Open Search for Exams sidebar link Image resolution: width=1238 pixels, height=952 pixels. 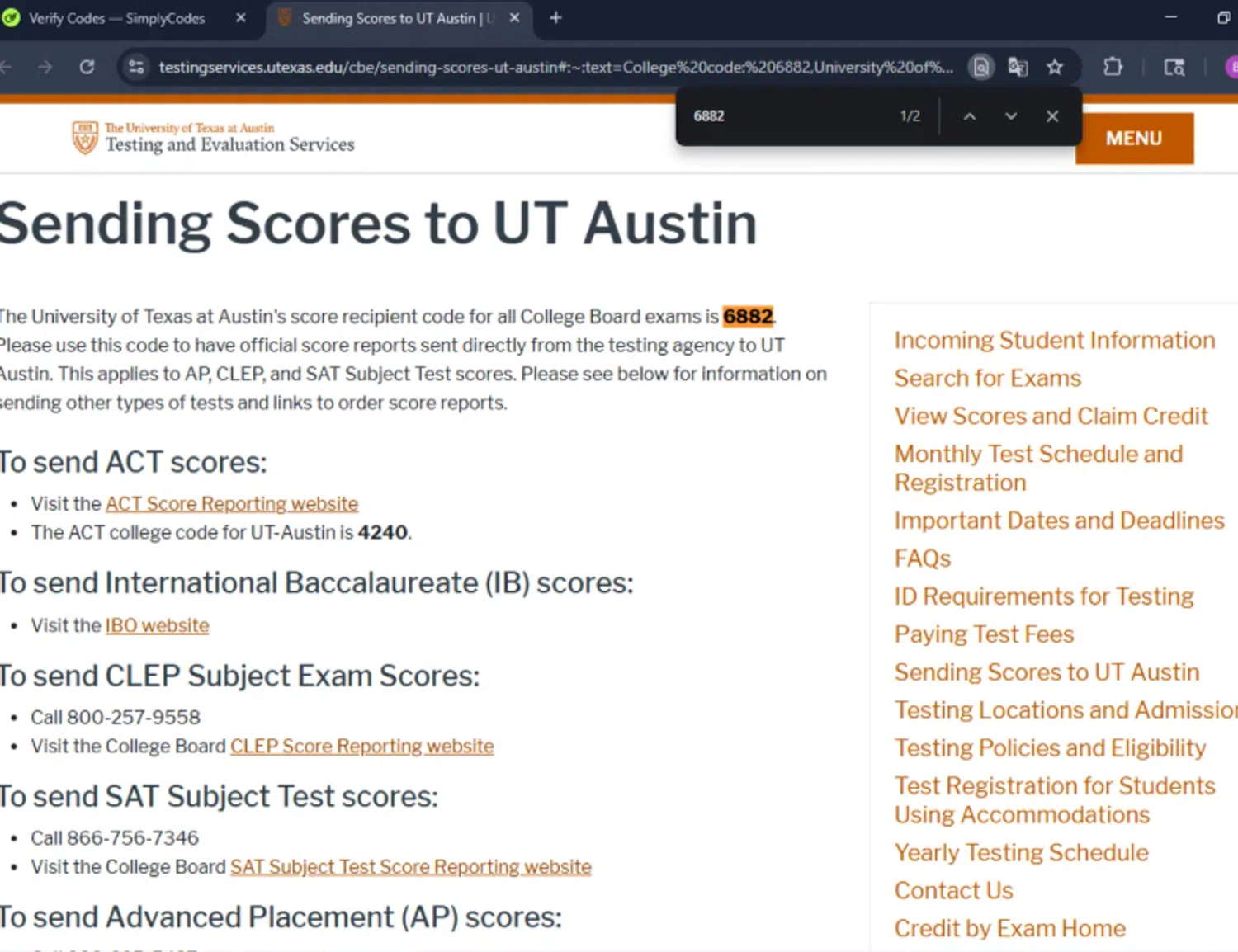click(x=988, y=378)
